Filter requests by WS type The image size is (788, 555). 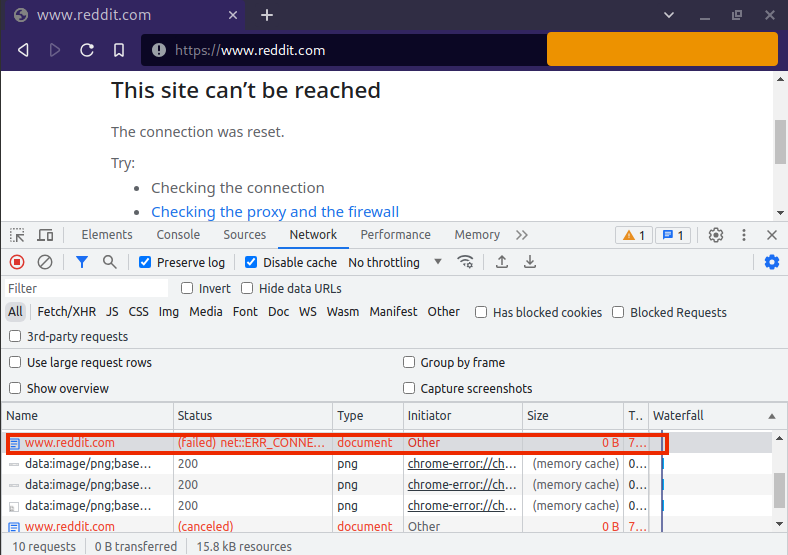(308, 312)
